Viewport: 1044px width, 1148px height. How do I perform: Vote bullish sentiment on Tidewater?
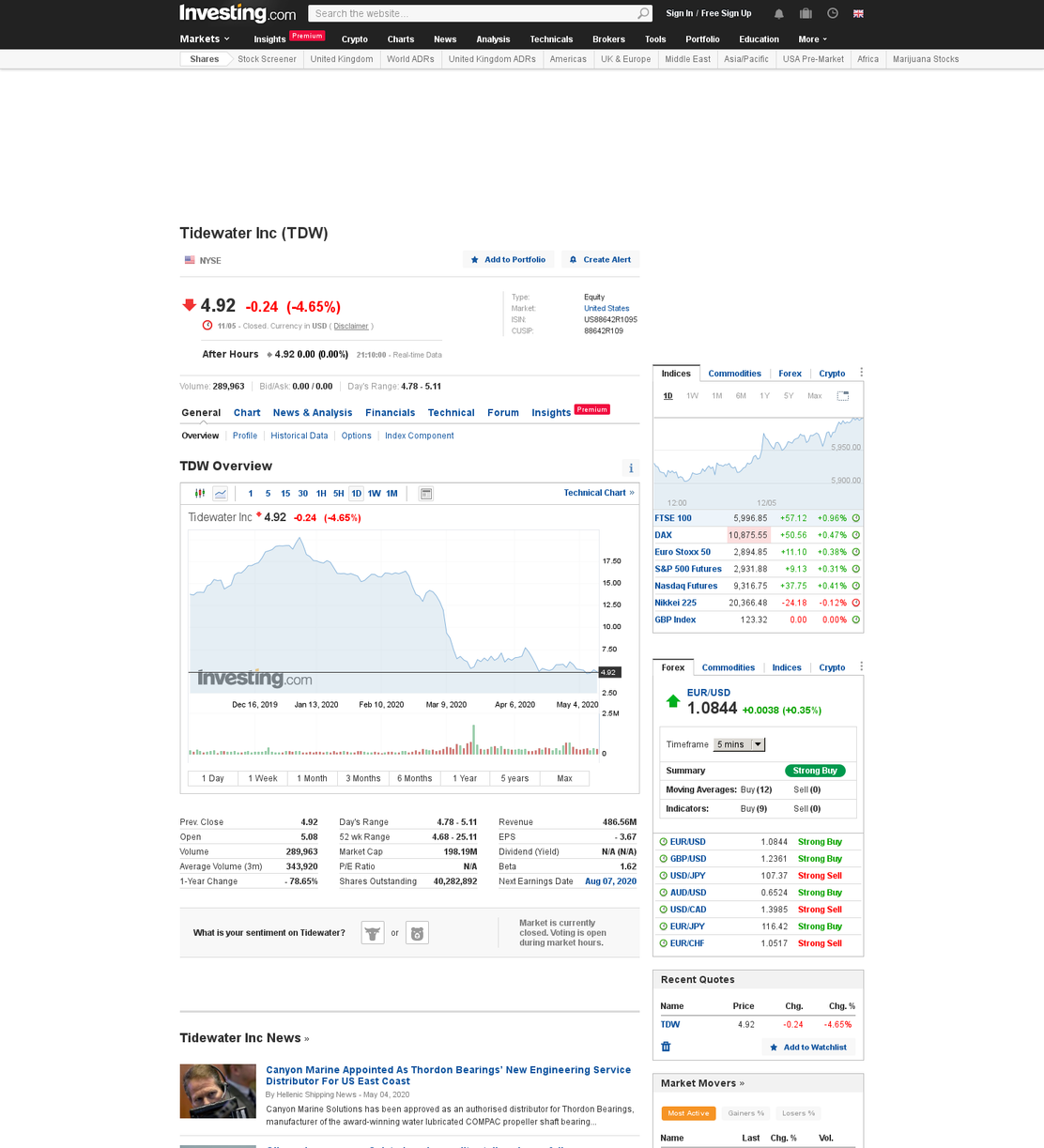click(x=373, y=933)
